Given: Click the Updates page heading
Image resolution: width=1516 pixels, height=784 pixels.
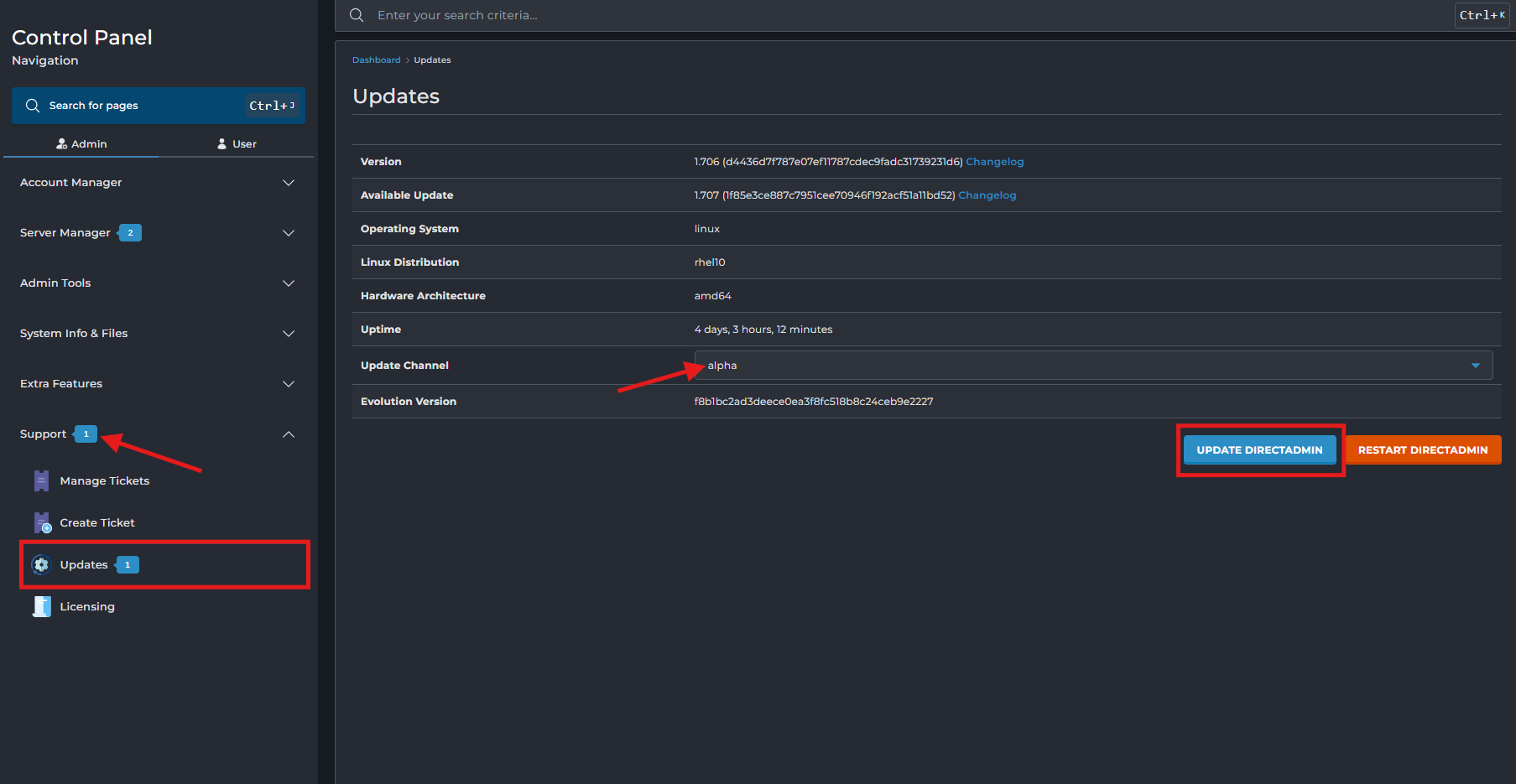Looking at the screenshot, I should tap(396, 96).
